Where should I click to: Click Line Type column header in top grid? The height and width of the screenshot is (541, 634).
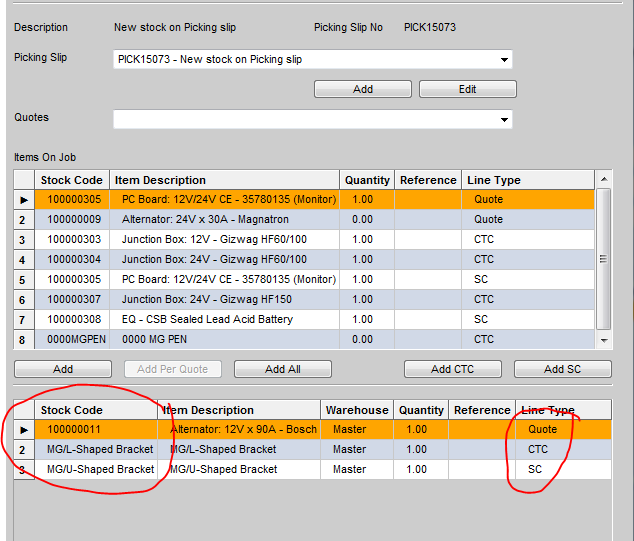[494, 180]
